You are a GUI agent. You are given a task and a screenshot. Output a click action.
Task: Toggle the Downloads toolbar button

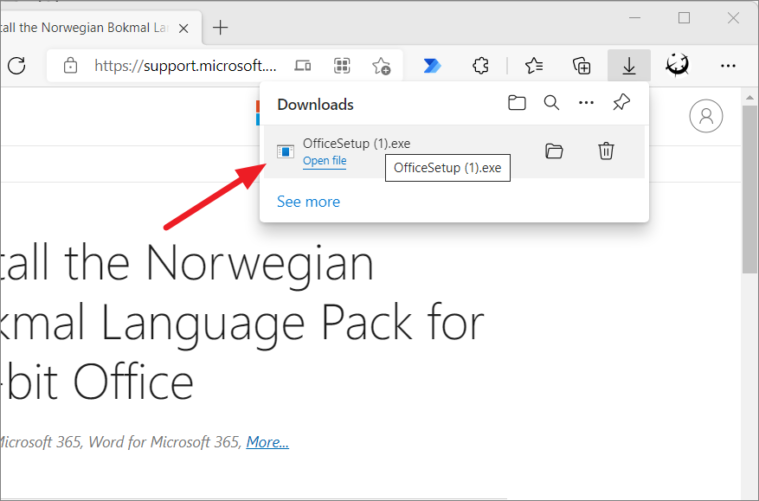pos(629,65)
